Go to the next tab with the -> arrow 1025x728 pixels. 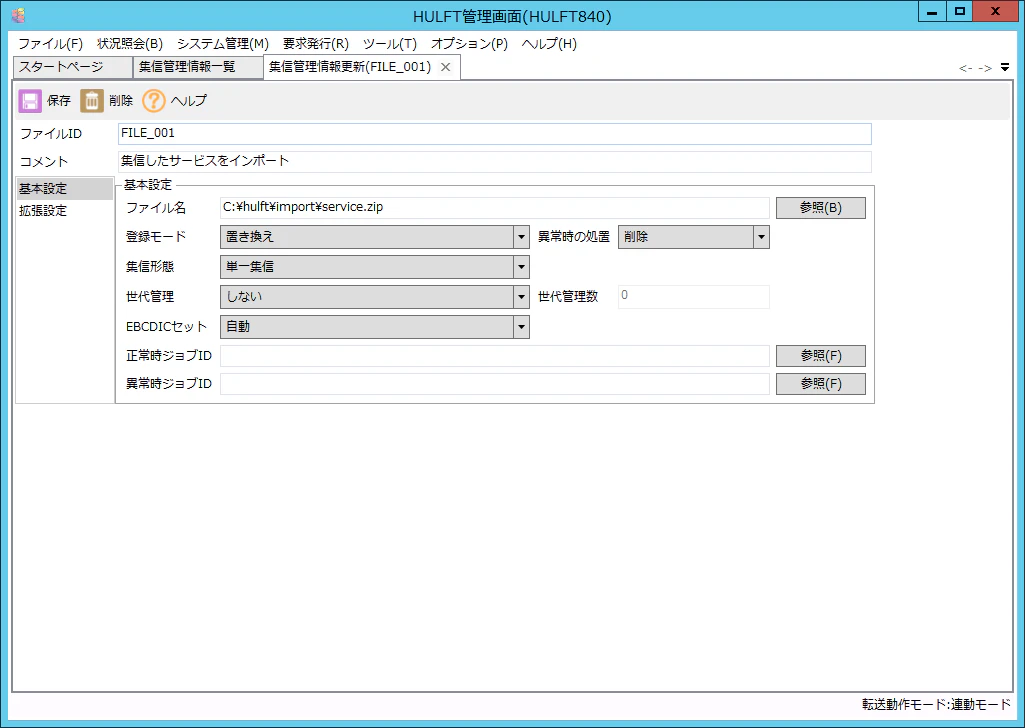pos(985,68)
